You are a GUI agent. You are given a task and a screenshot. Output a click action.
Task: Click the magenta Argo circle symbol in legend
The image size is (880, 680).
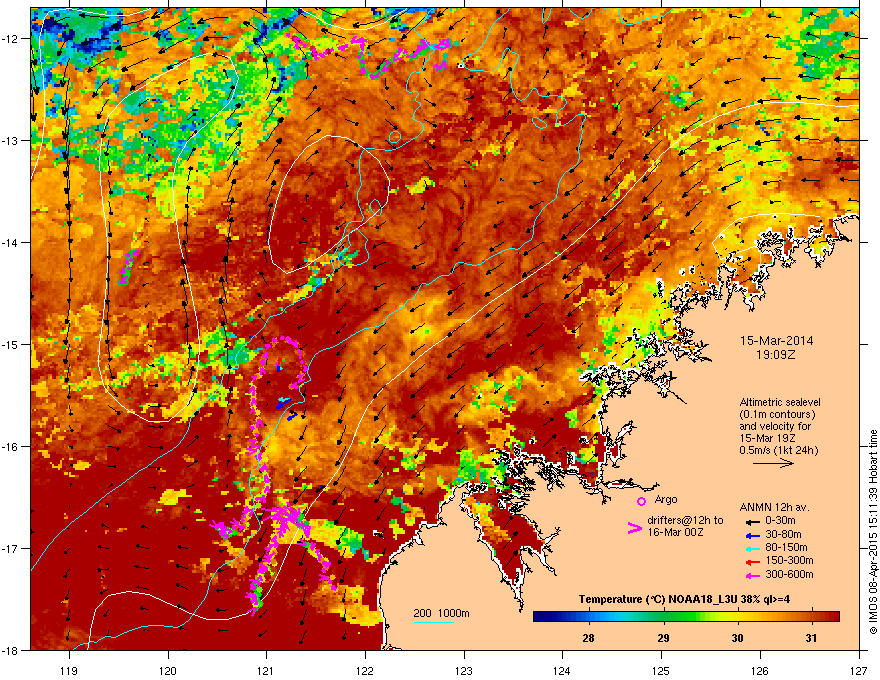pos(641,502)
